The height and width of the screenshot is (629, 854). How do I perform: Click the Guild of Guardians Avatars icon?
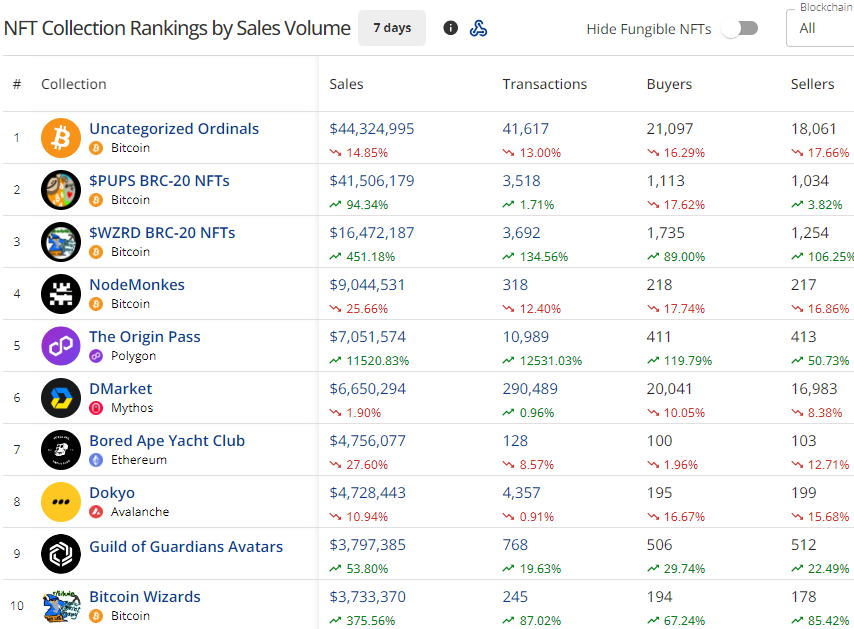pos(61,554)
